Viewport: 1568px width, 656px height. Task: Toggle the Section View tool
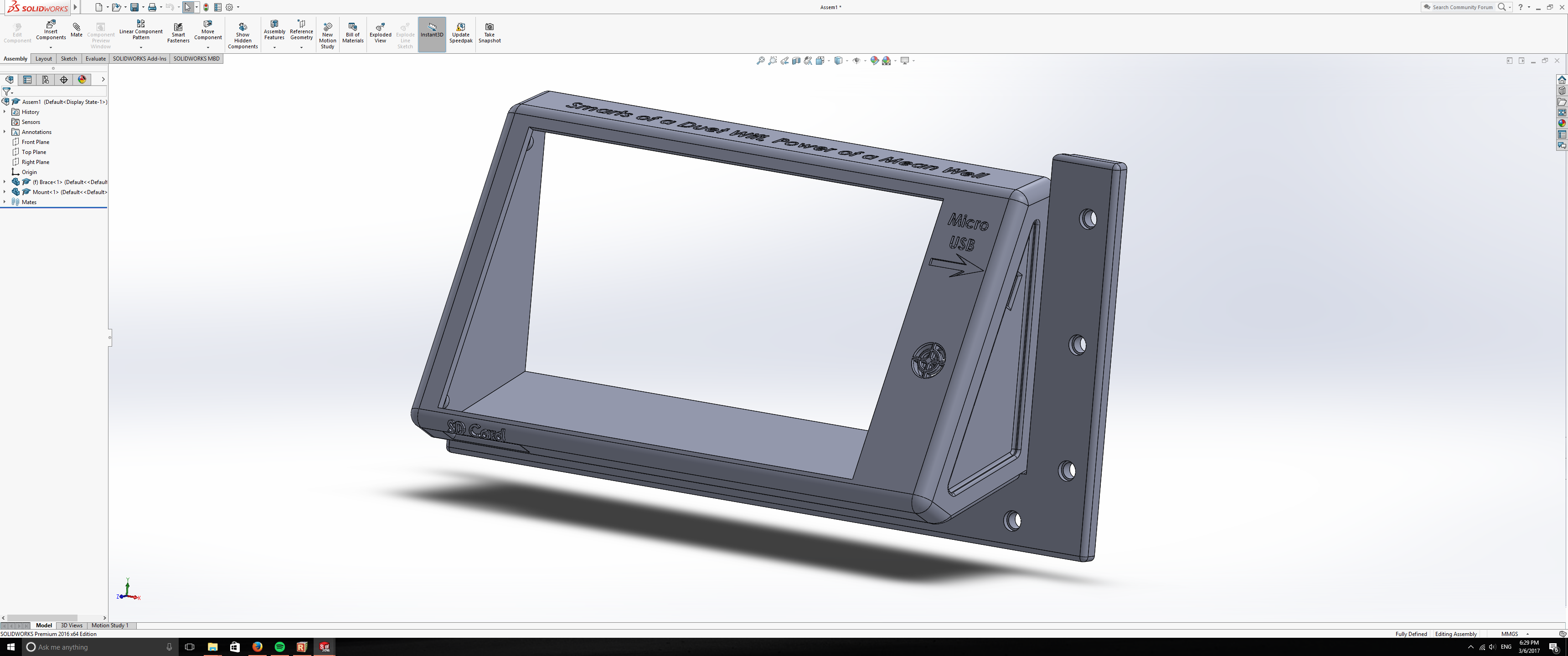(x=796, y=60)
